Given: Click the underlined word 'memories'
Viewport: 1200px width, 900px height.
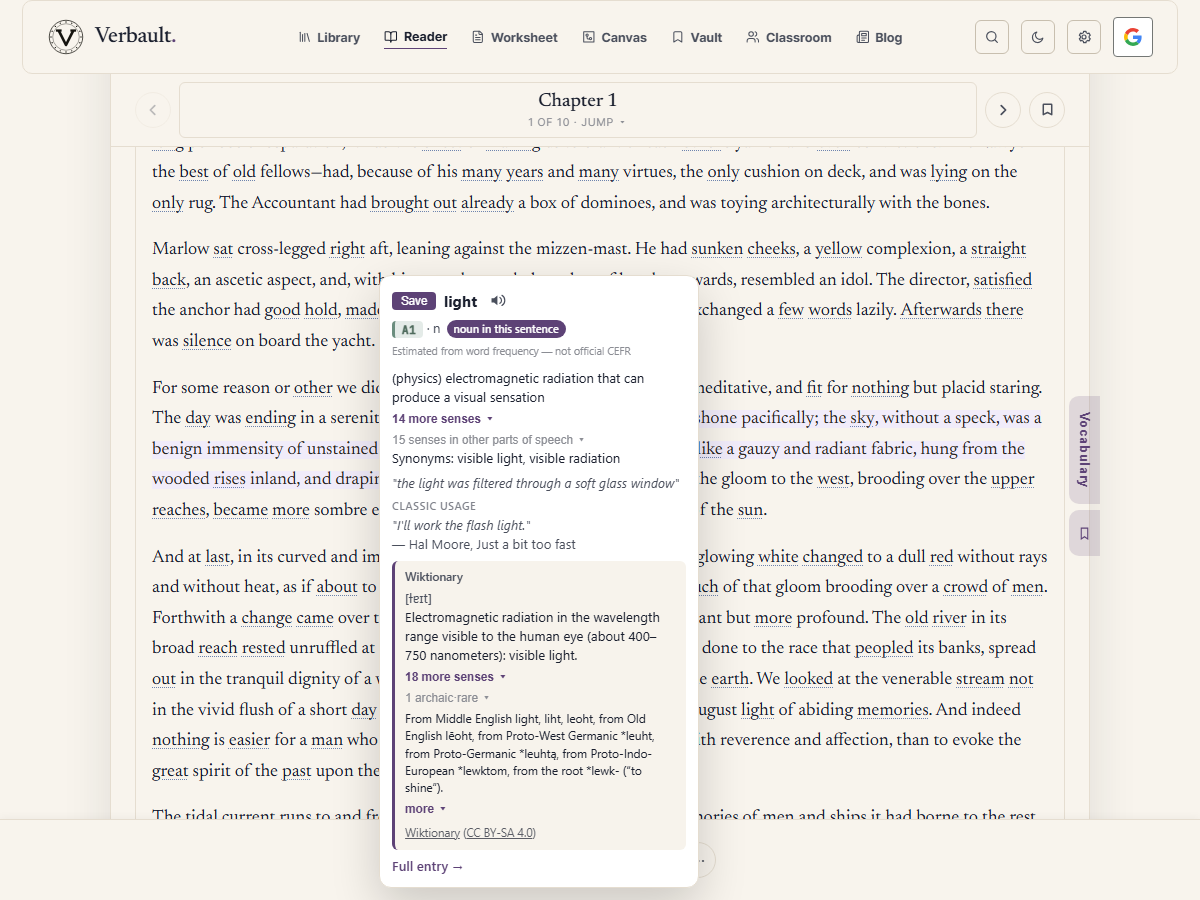Looking at the screenshot, I should pyautogui.click(x=892, y=710).
